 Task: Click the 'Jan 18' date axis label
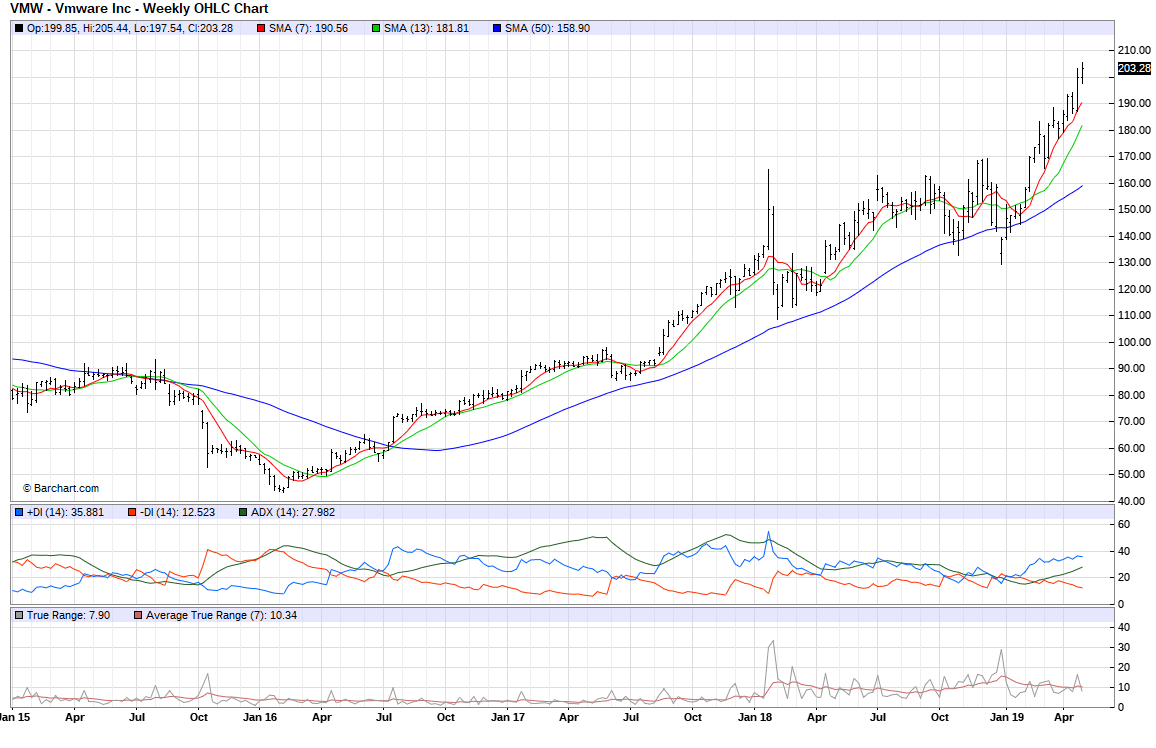click(755, 717)
